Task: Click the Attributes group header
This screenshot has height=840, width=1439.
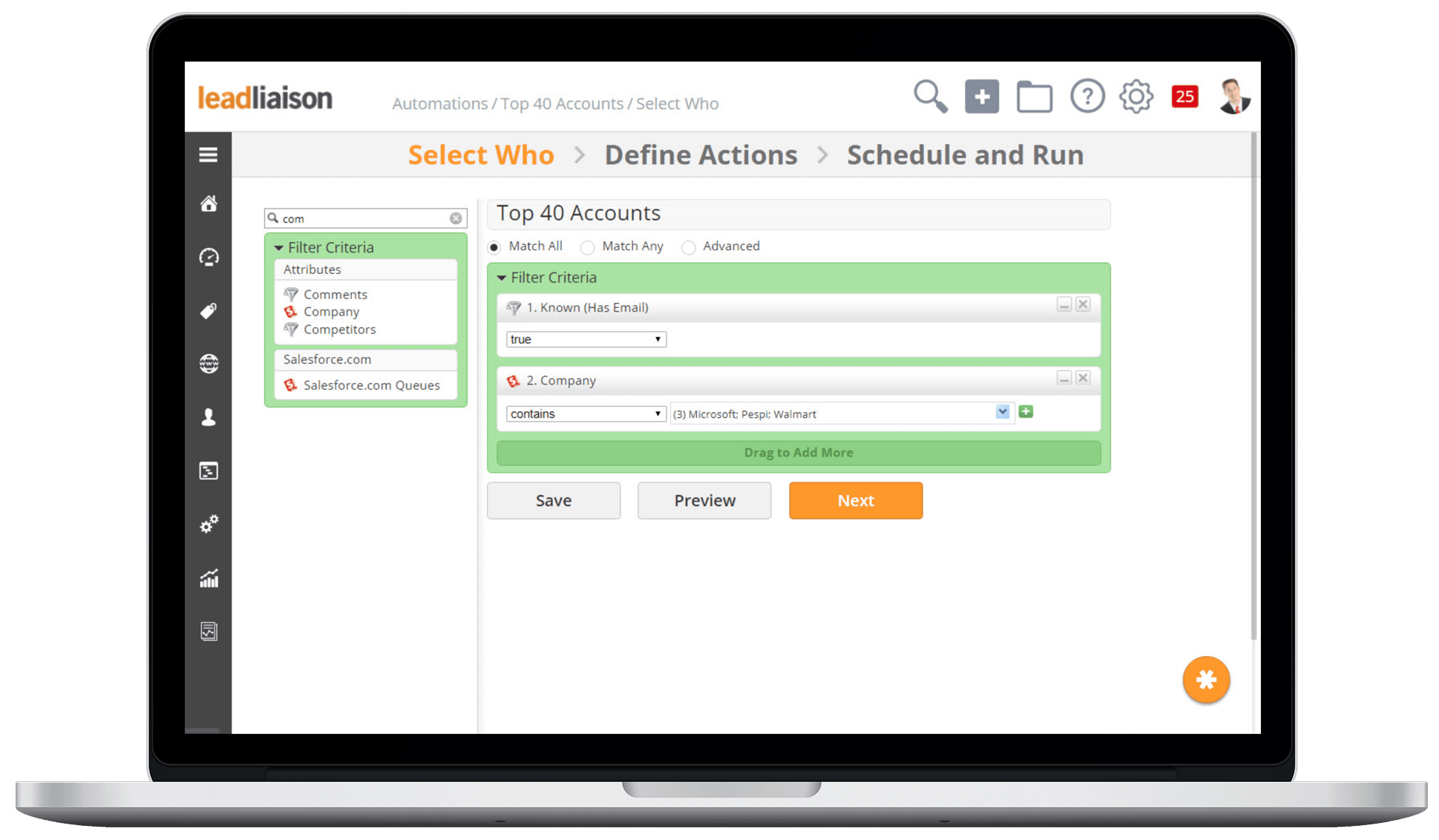Action: click(x=366, y=269)
